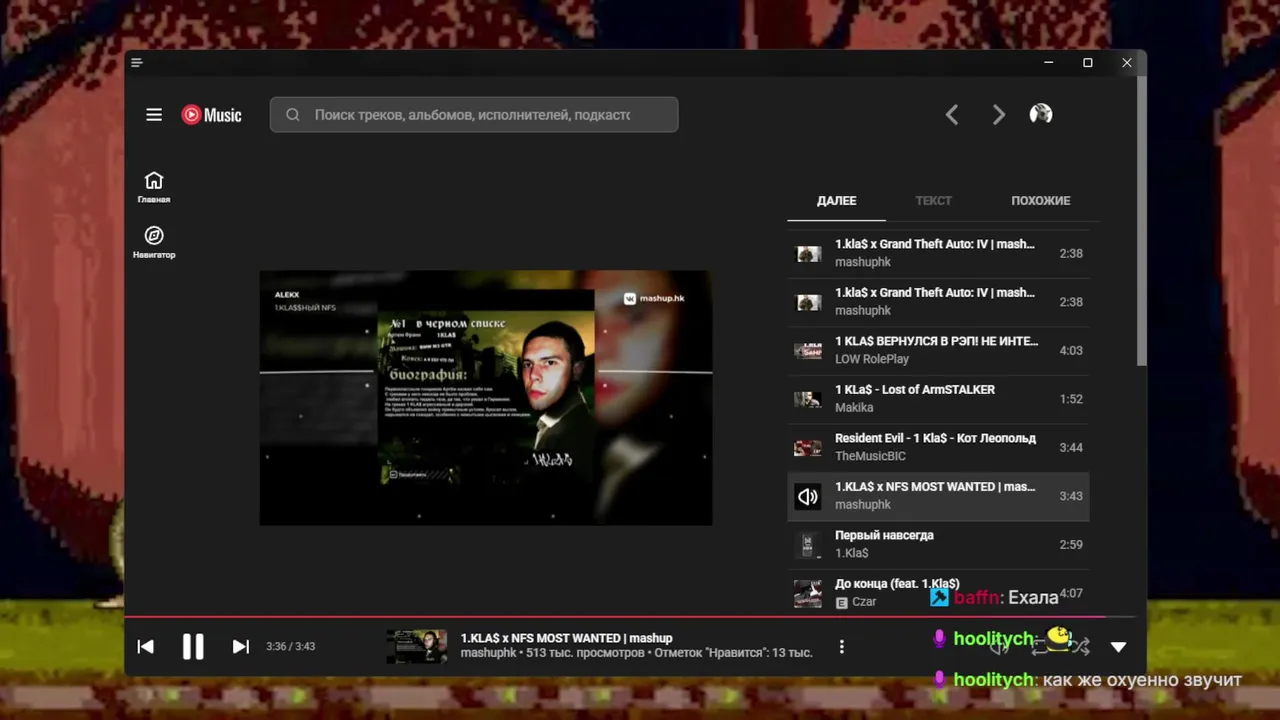The width and height of the screenshot is (1280, 720).
Task: Go to Главная home in sidebar
Action: pos(154,187)
